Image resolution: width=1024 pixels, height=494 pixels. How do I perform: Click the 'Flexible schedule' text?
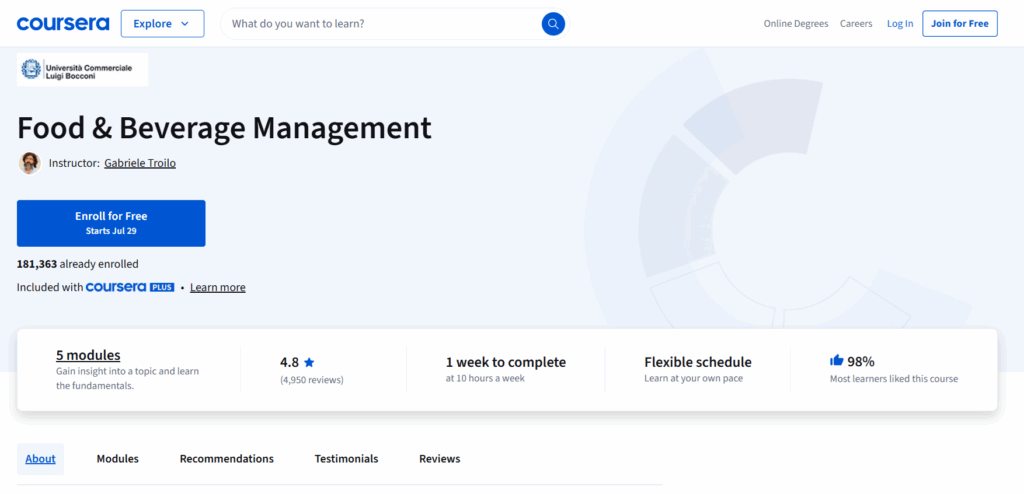(698, 362)
